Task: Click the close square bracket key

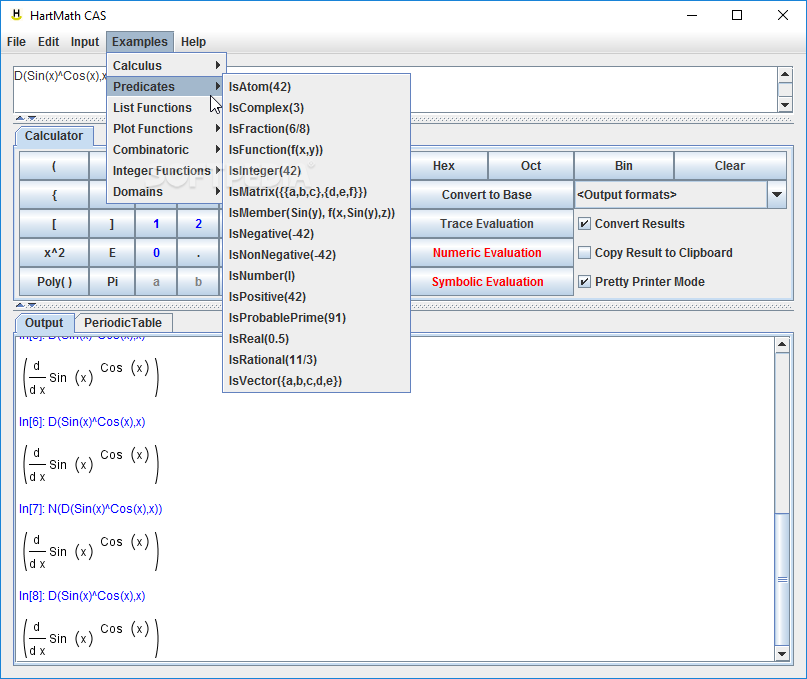Action: tap(112, 224)
